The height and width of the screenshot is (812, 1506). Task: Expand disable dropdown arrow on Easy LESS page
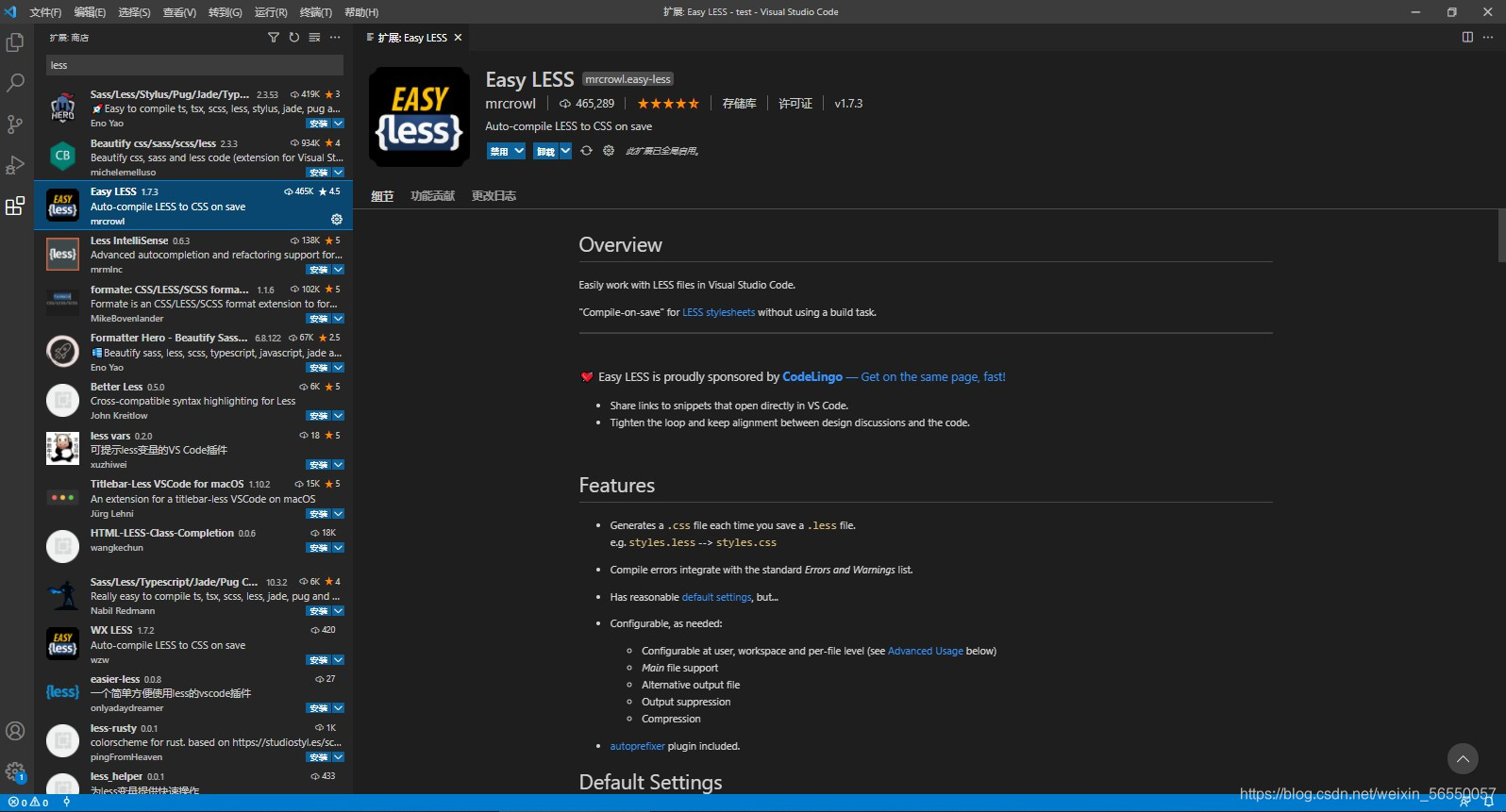click(519, 151)
